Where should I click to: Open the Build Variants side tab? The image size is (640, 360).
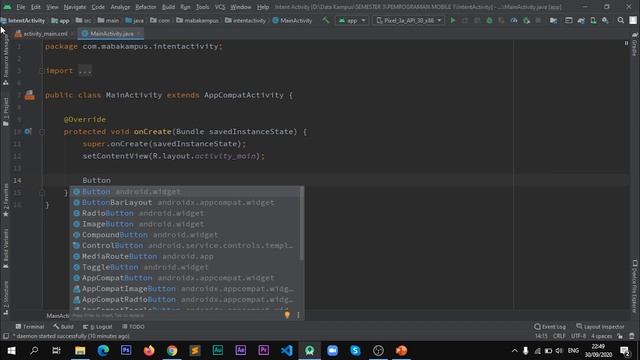pyautogui.click(x=6, y=248)
